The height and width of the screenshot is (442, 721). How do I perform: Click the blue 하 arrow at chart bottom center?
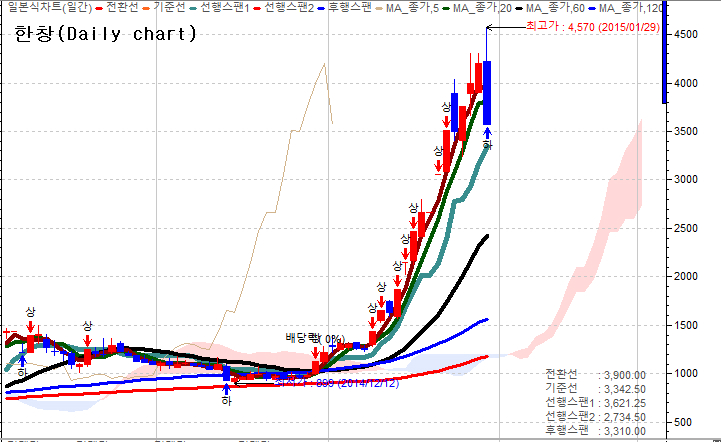(x=226, y=395)
